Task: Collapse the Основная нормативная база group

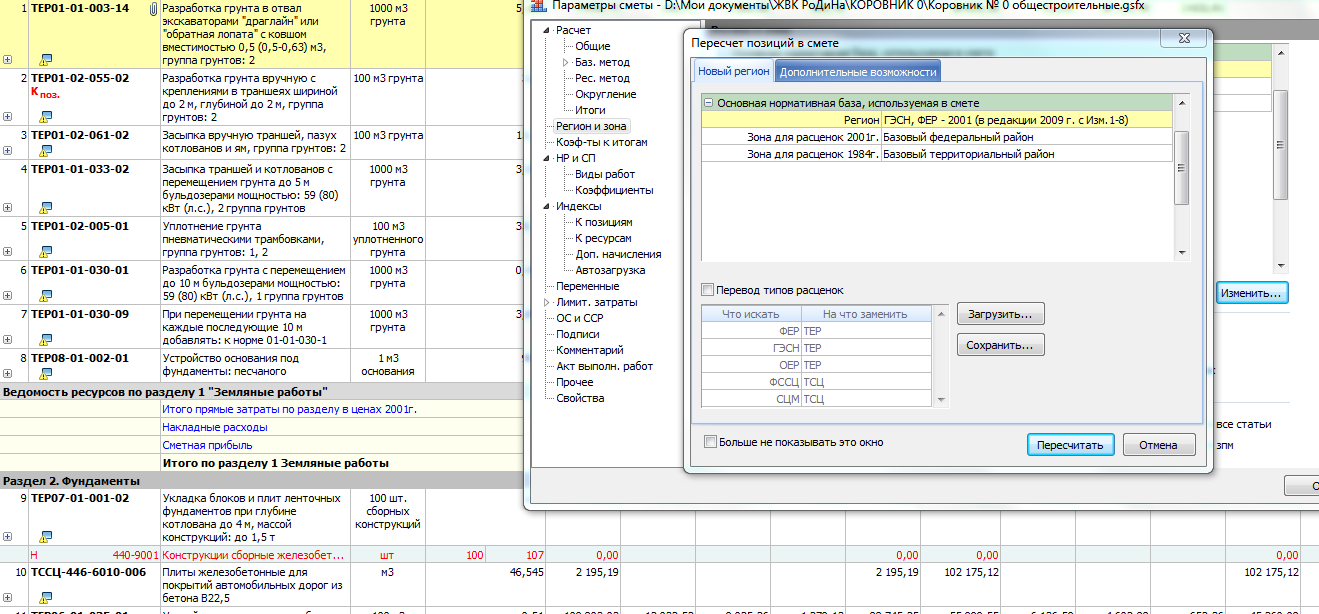Action: coord(708,103)
